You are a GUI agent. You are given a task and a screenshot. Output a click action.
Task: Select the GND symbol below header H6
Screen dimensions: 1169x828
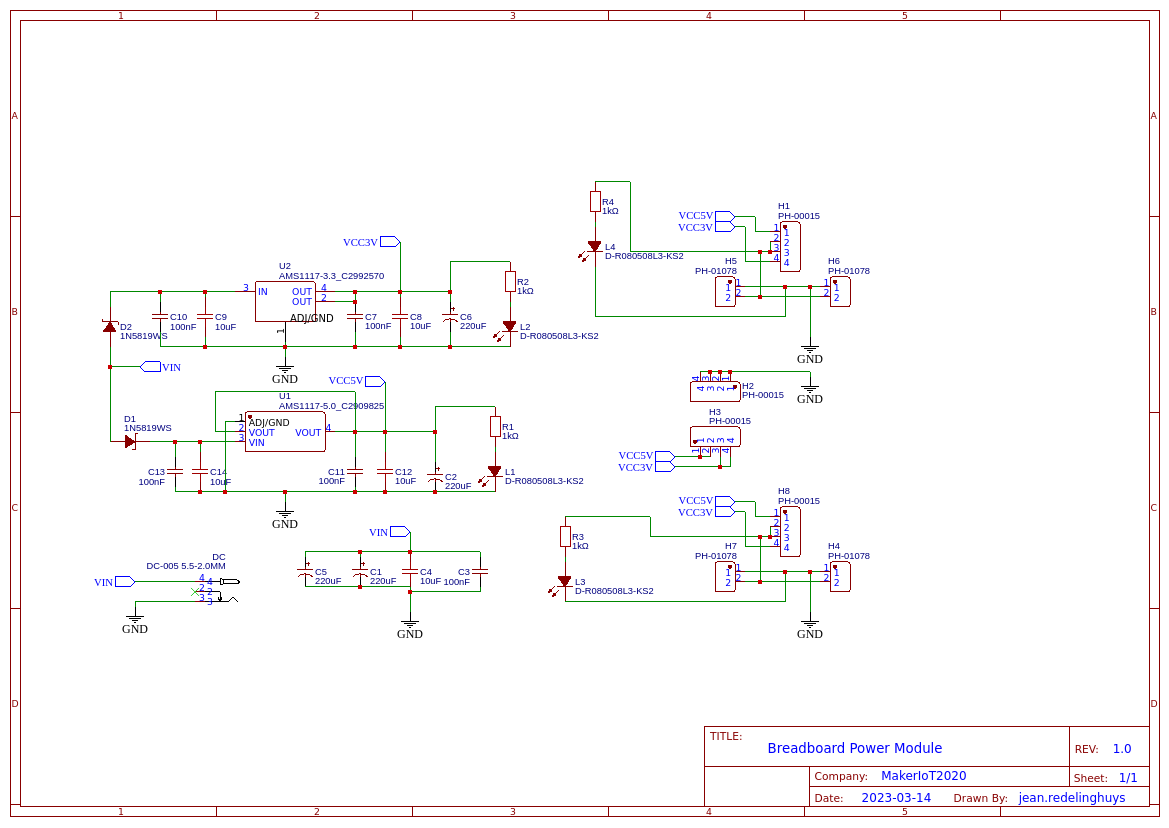click(809, 350)
